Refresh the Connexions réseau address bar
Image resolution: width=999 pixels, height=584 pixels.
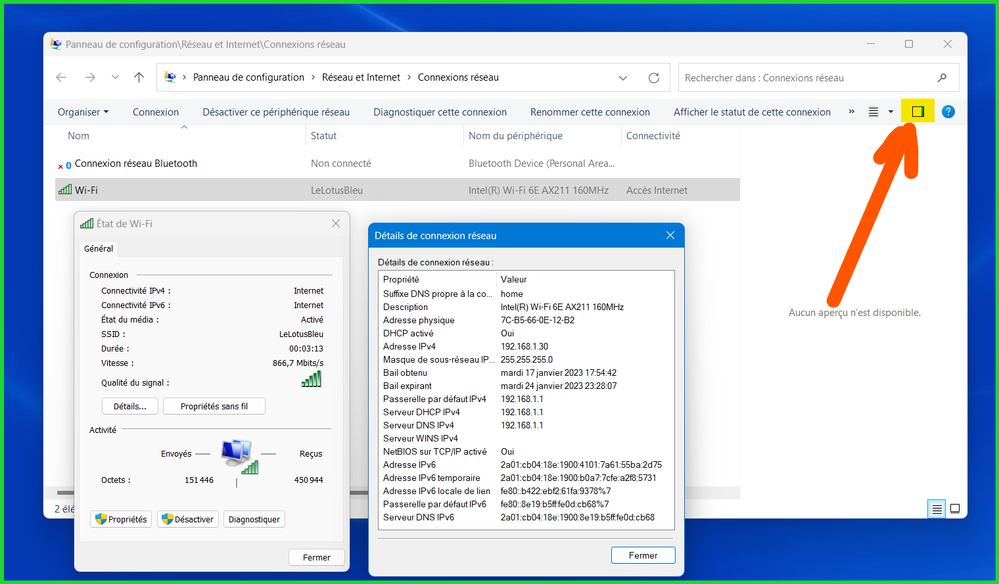[x=654, y=78]
